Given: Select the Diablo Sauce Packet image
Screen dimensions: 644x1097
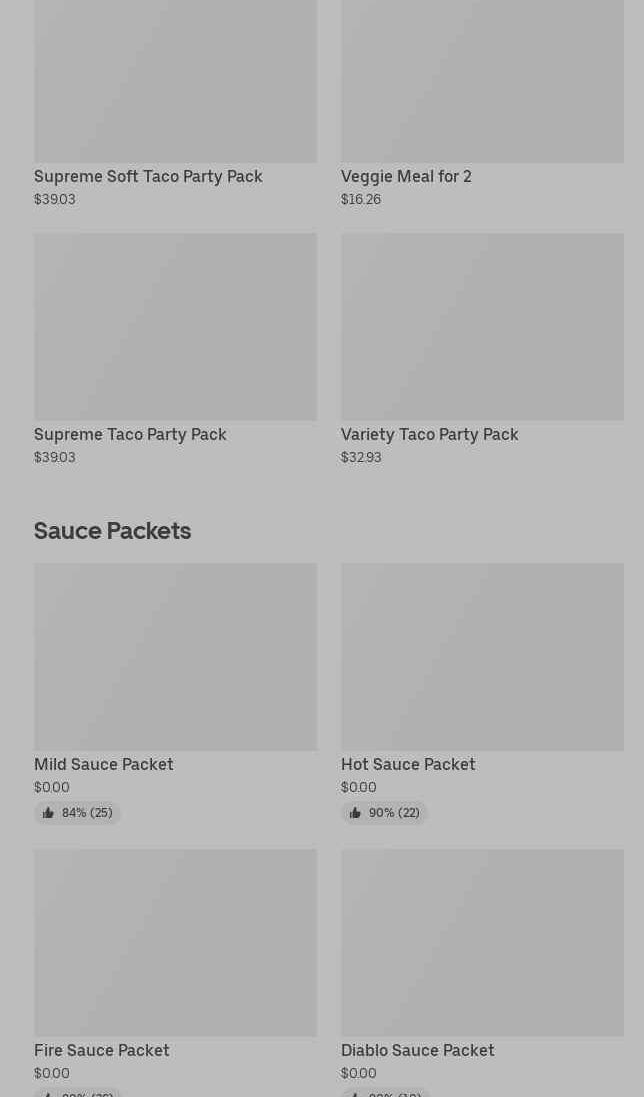Looking at the screenshot, I should pos(482,943).
